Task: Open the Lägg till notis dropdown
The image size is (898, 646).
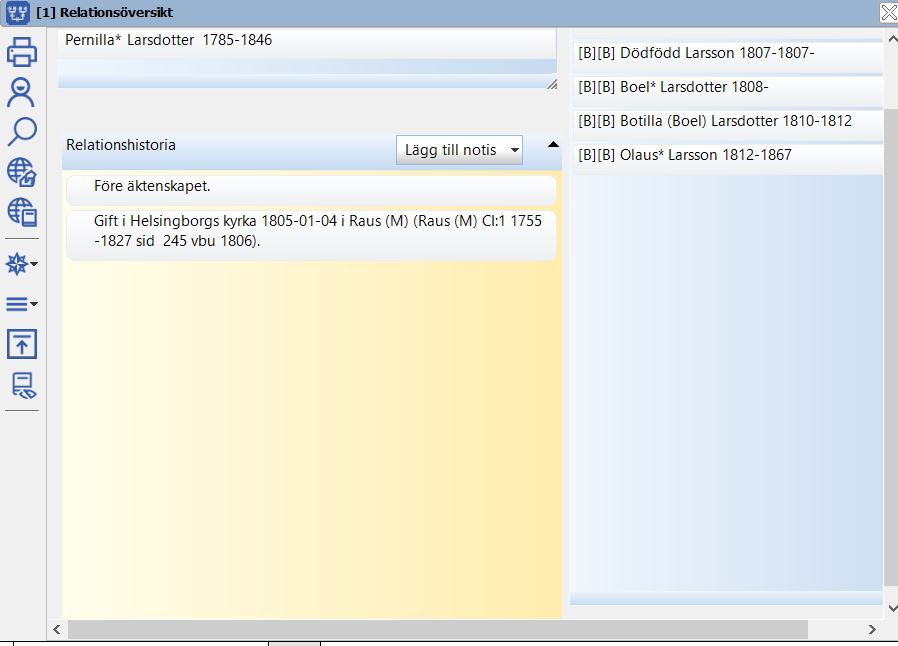Action: coord(459,150)
